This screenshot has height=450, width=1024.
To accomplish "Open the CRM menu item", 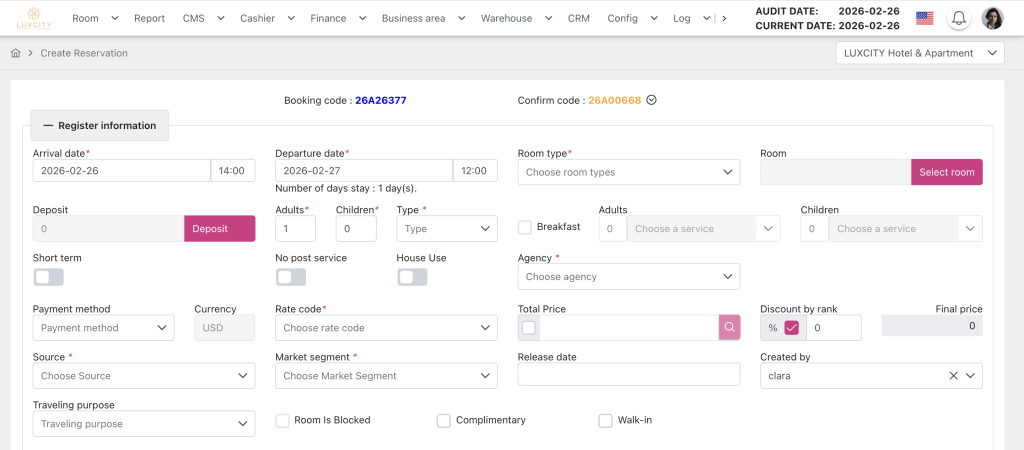I will click(x=578, y=18).
